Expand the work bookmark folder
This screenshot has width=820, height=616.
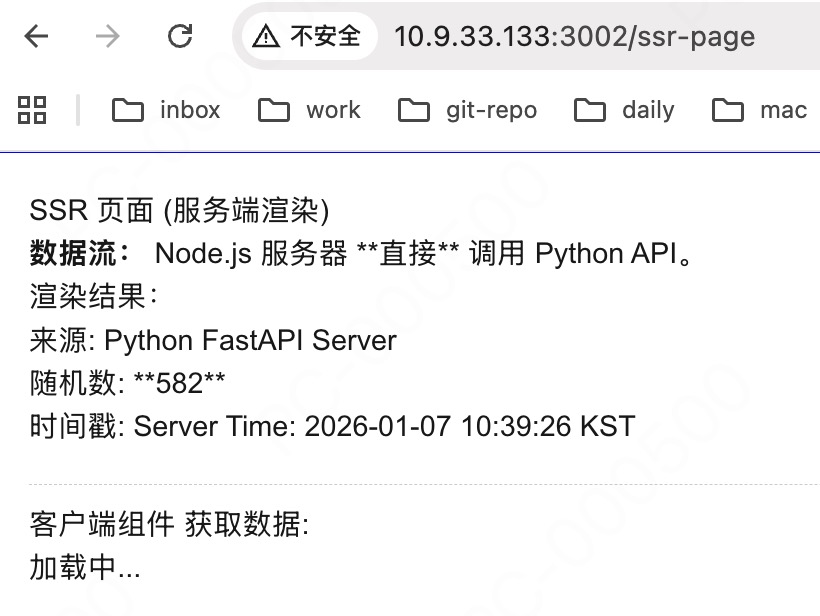click(310, 110)
